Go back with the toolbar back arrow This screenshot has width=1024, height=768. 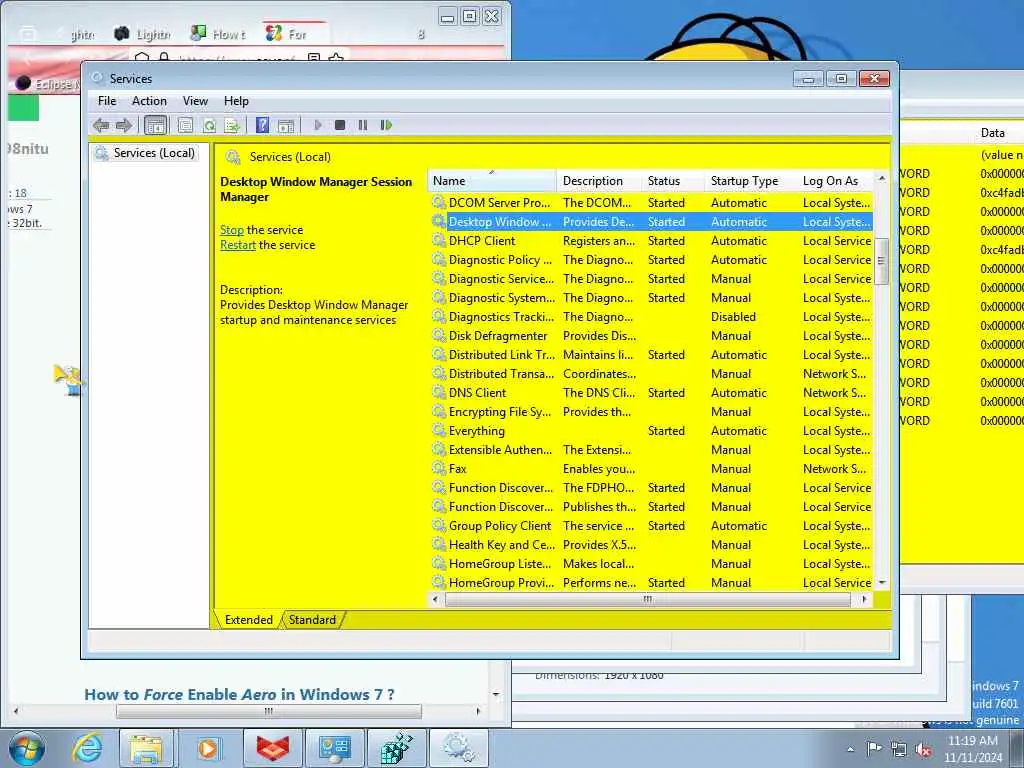point(101,125)
